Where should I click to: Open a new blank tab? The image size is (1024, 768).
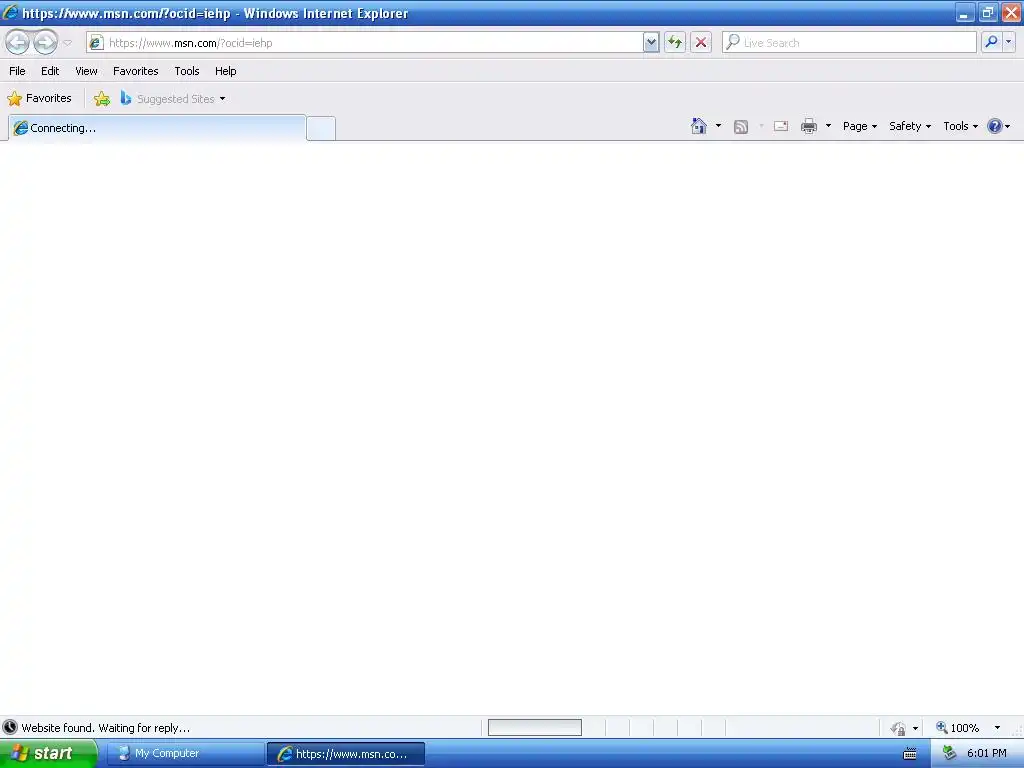click(321, 129)
